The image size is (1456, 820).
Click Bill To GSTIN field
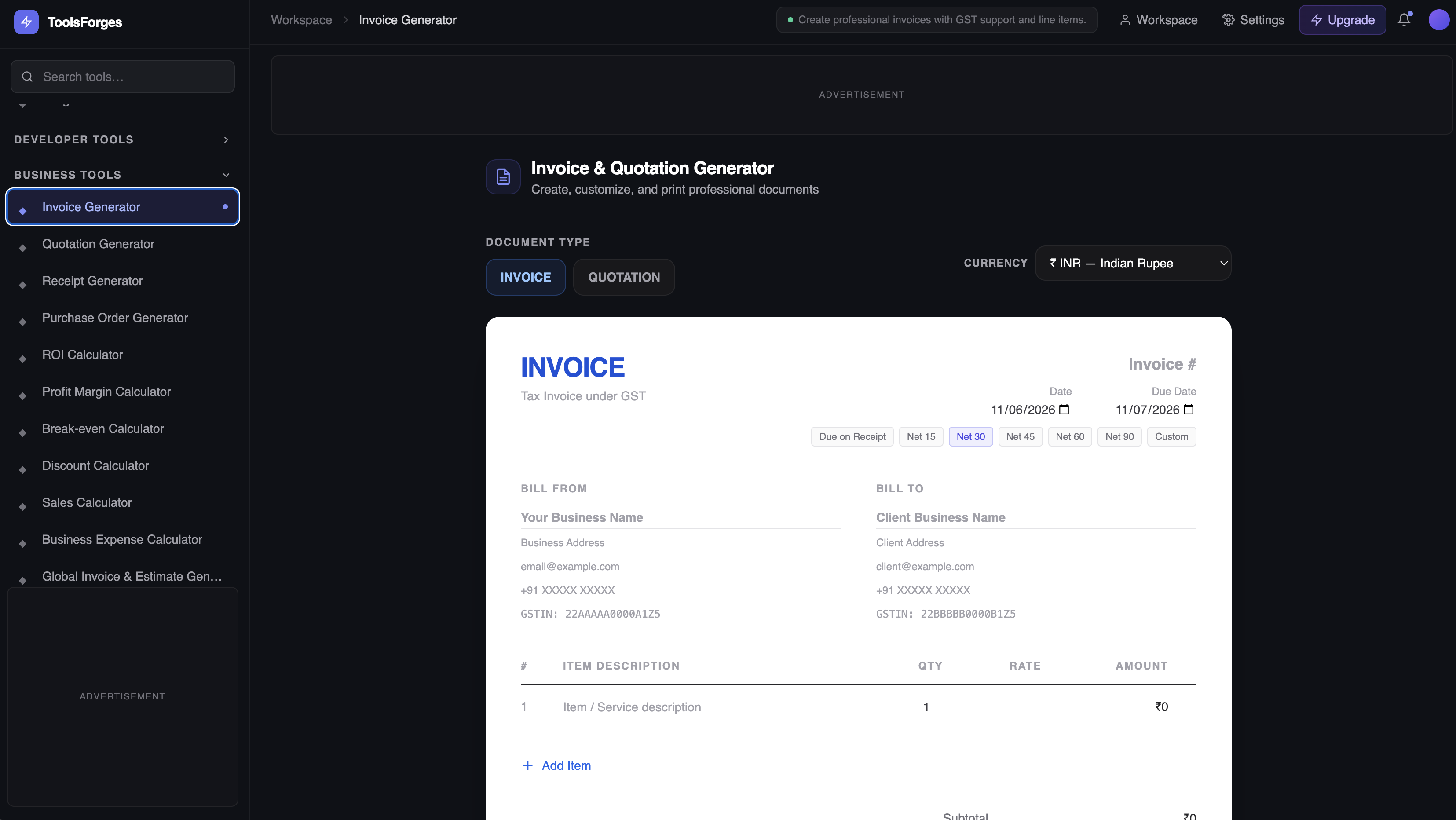[x=1035, y=614]
